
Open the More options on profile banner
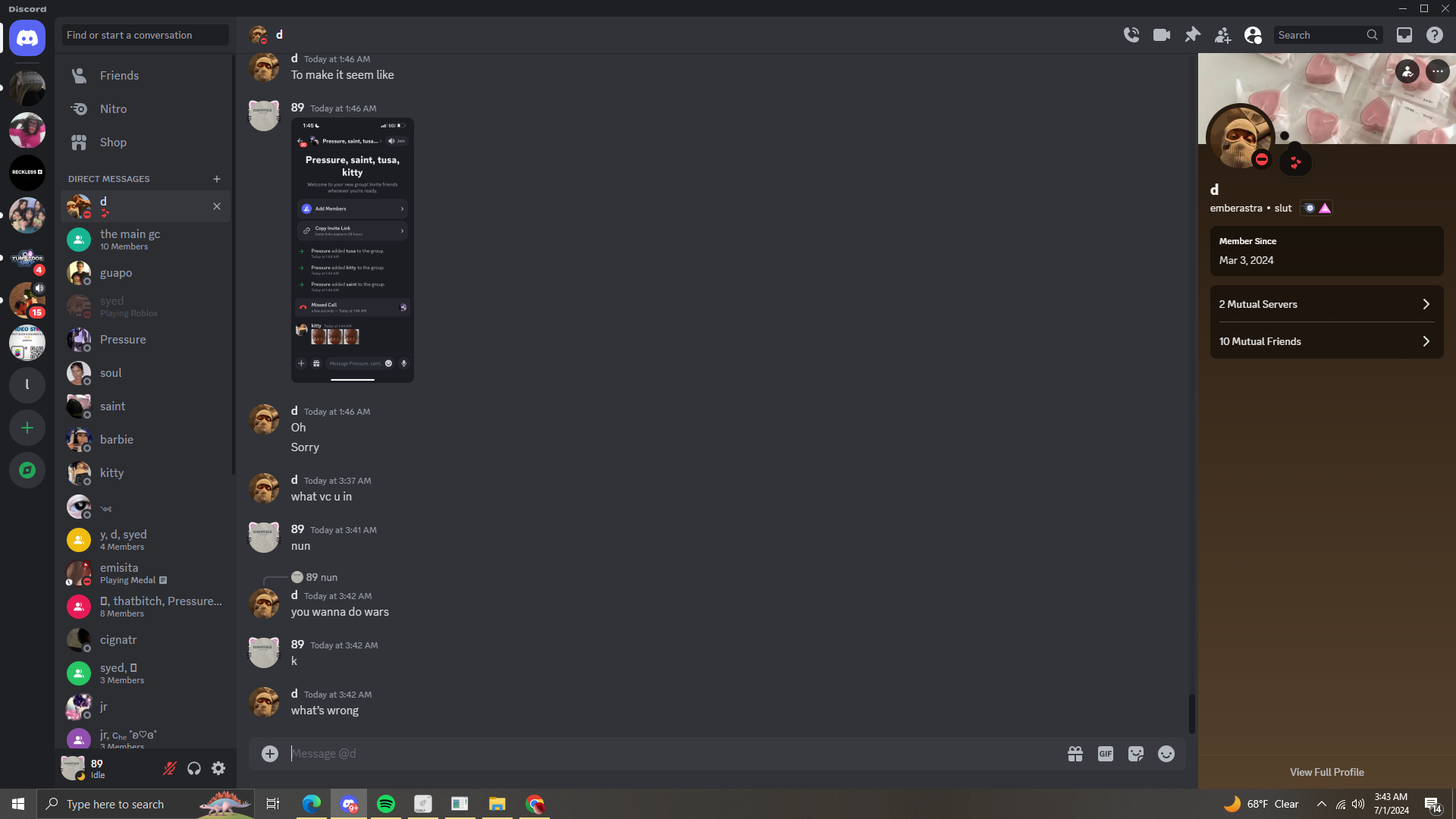[1438, 71]
